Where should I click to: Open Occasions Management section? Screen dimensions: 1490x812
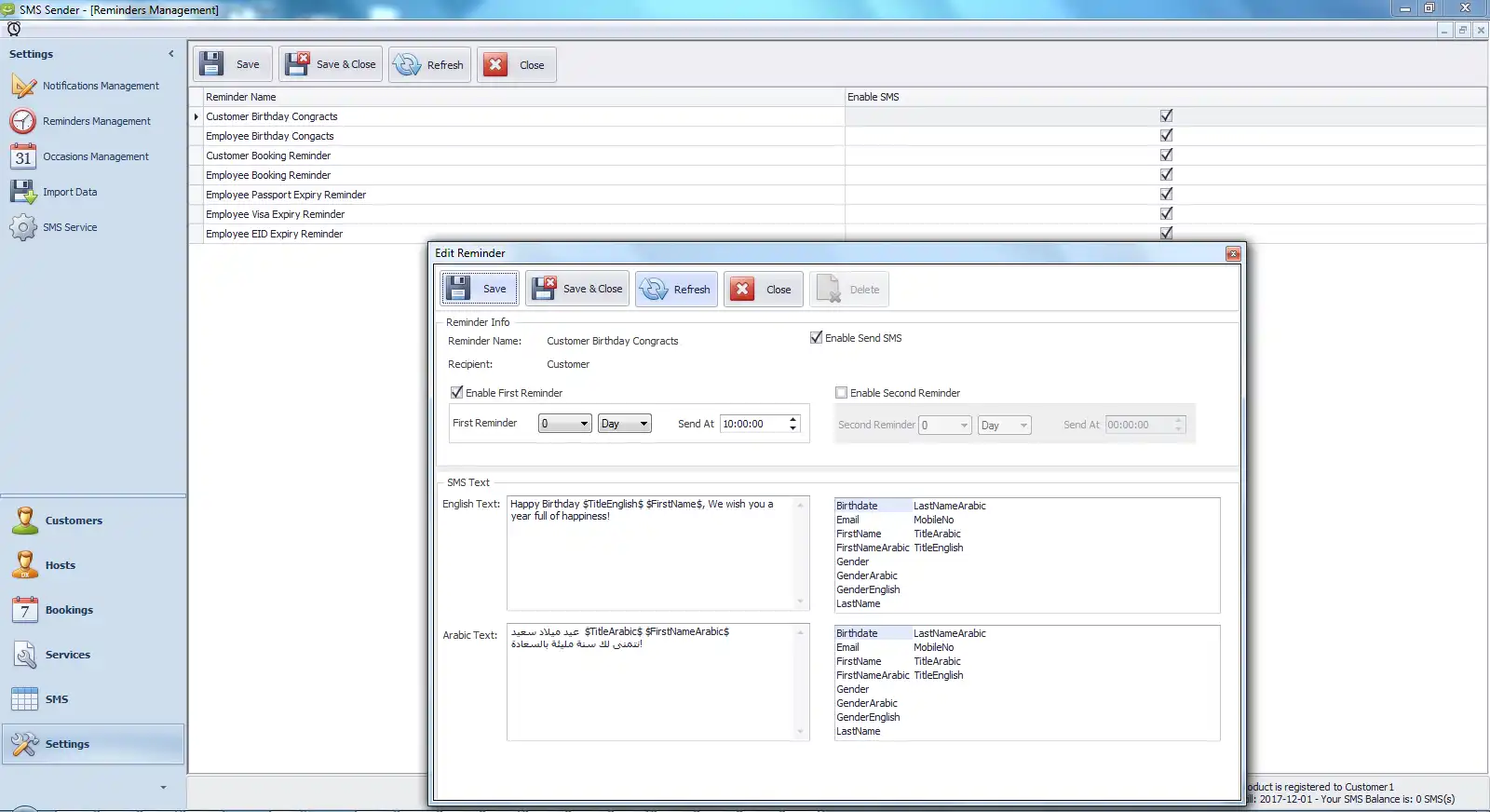click(x=96, y=156)
